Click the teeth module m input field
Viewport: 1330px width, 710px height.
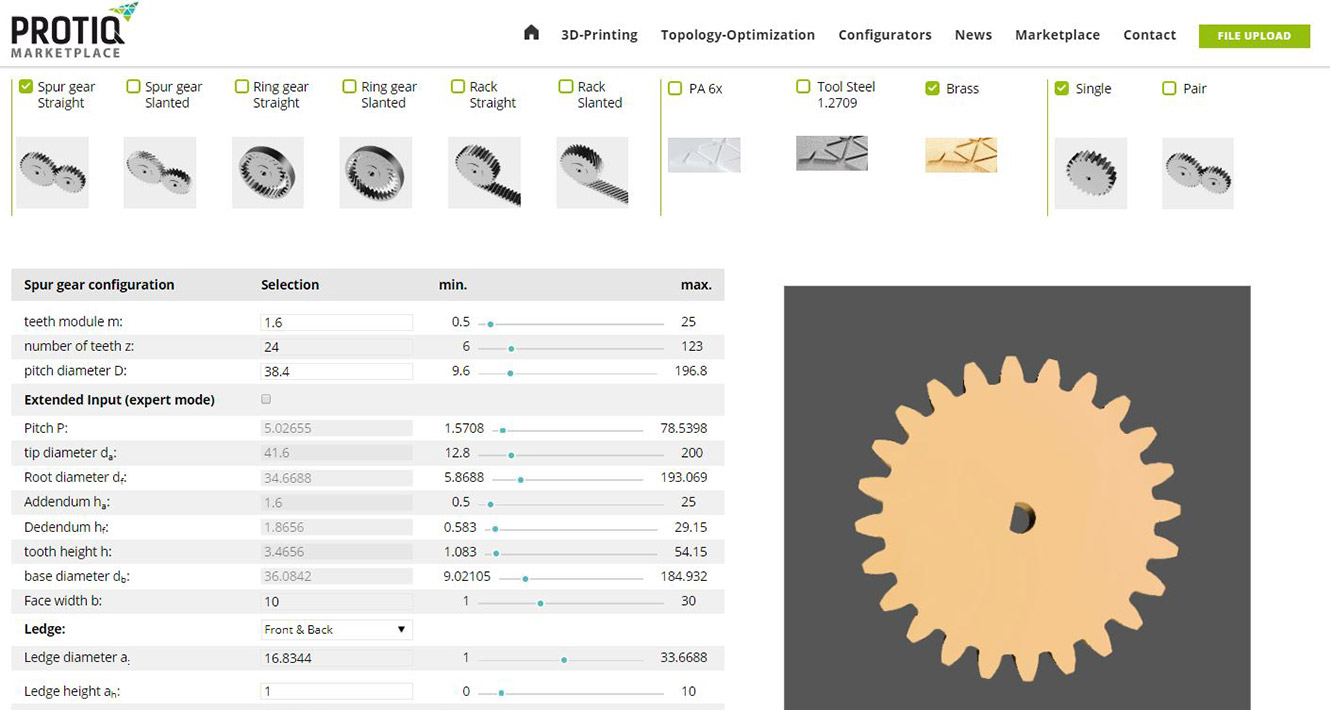[336, 323]
